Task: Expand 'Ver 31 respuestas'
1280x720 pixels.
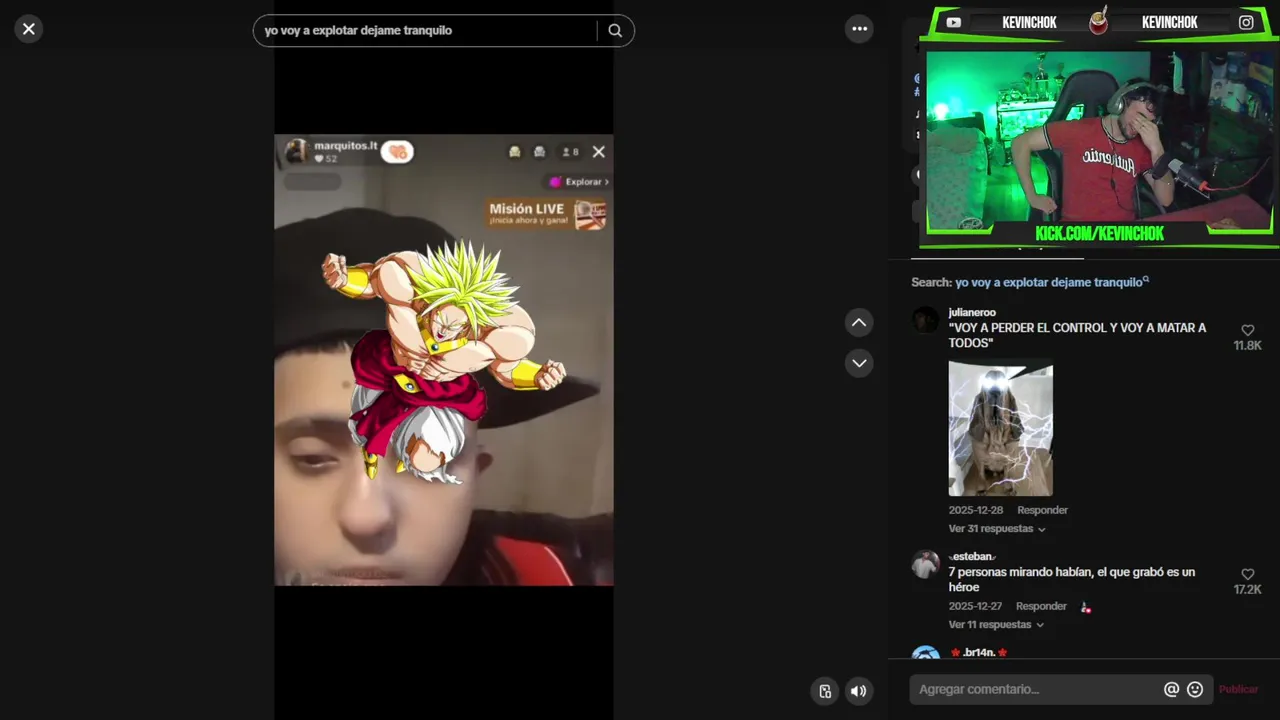Action: (x=997, y=529)
